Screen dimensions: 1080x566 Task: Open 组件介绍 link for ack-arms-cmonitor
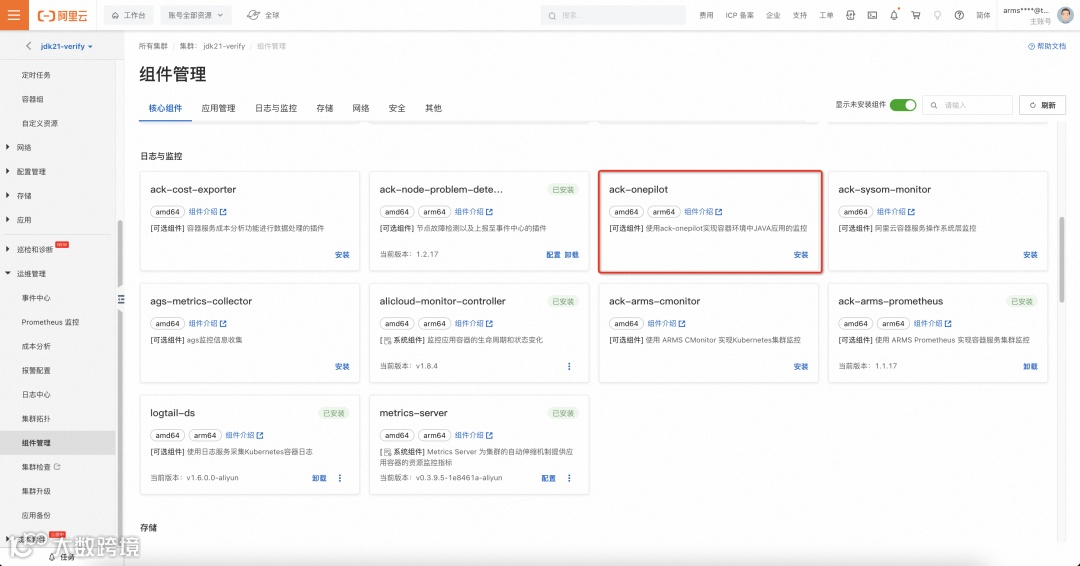pyautogui.click(x=667, y=323)
